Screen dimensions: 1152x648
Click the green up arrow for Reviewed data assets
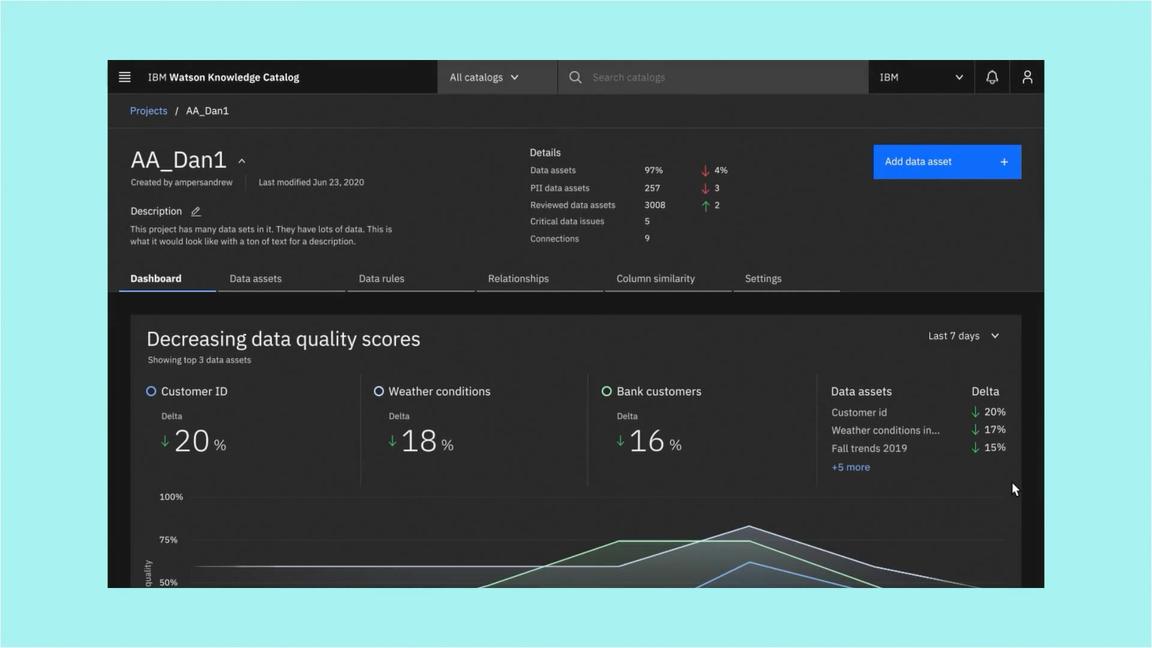[705, 205]
